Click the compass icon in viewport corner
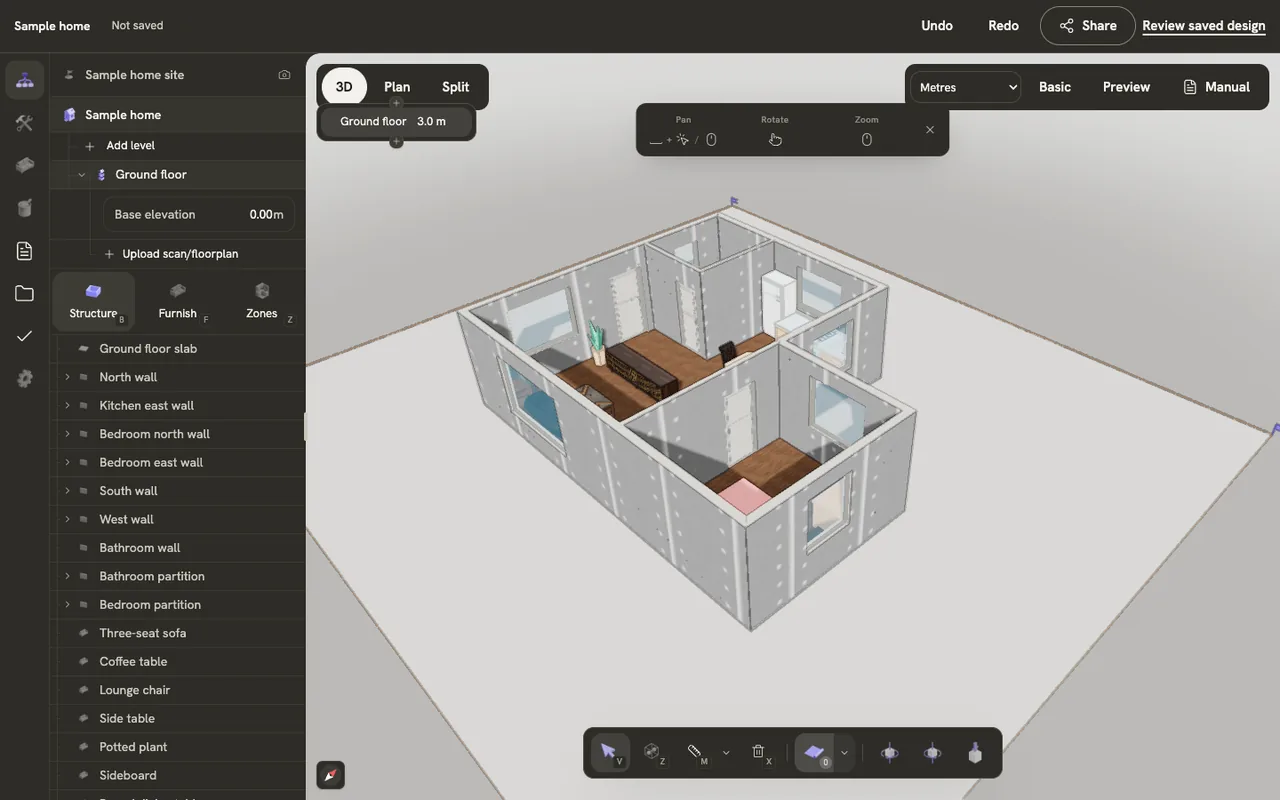Image resolution: width=1280 pixels, height=800 pixels. pos(331,775)
